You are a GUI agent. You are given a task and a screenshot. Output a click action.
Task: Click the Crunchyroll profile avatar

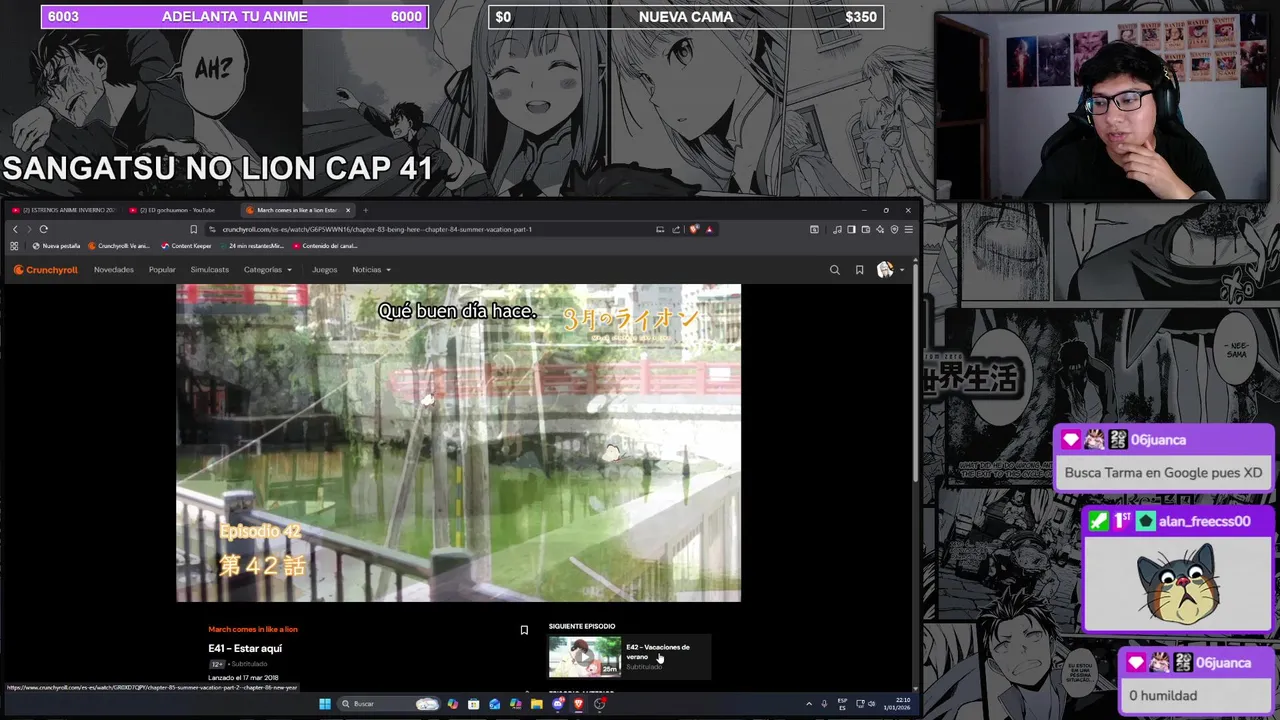885,269
